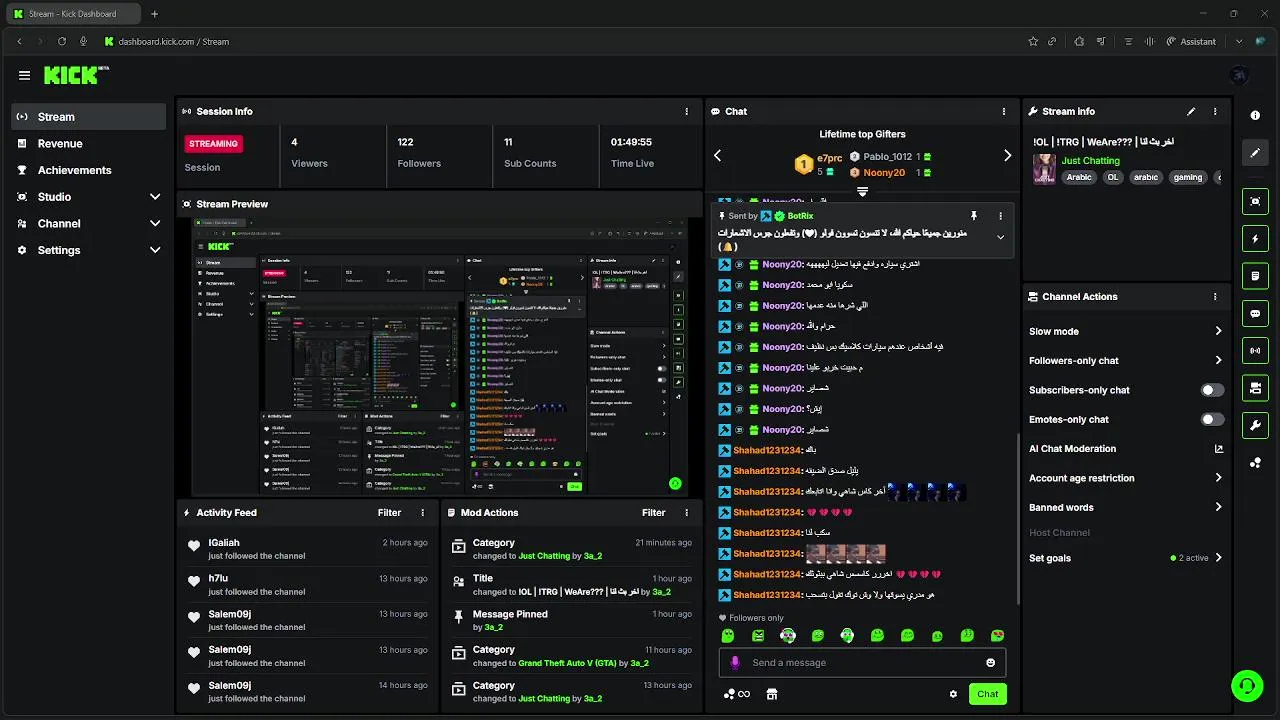Click the infinity points icon below chat input
The width and height of the screenshot is (1280, 720).
(737, 694)
